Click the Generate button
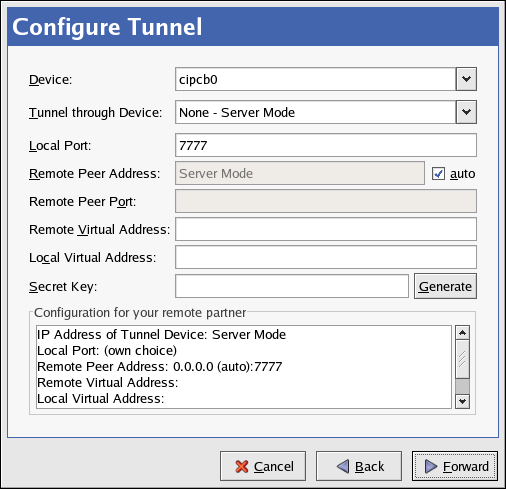 tap(445, 286)
